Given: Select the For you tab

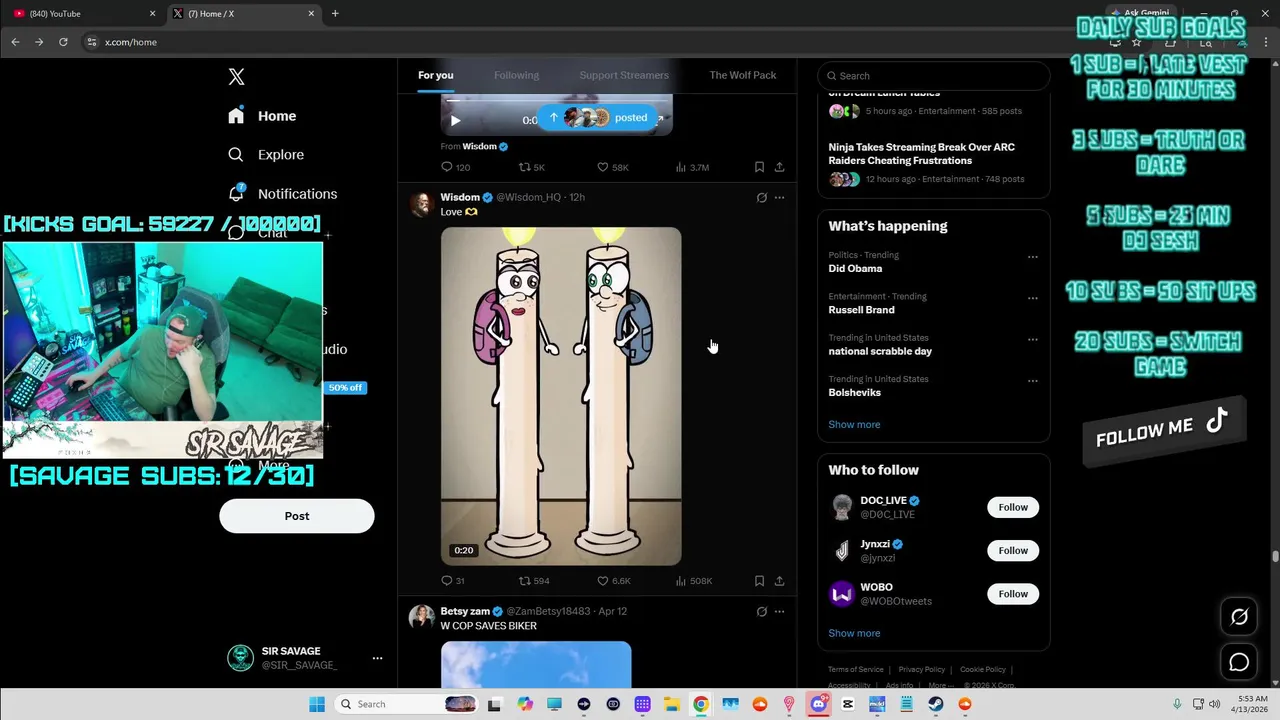Looking at the screenshot, I should point(435,75).
